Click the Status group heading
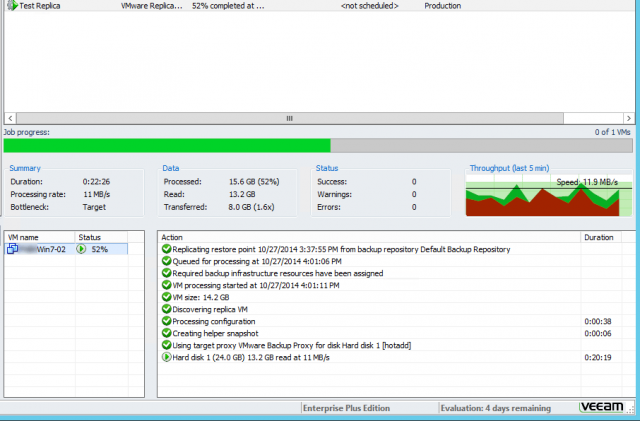The height and width of the screenshot is (421, 640). (x=327, y=168)
